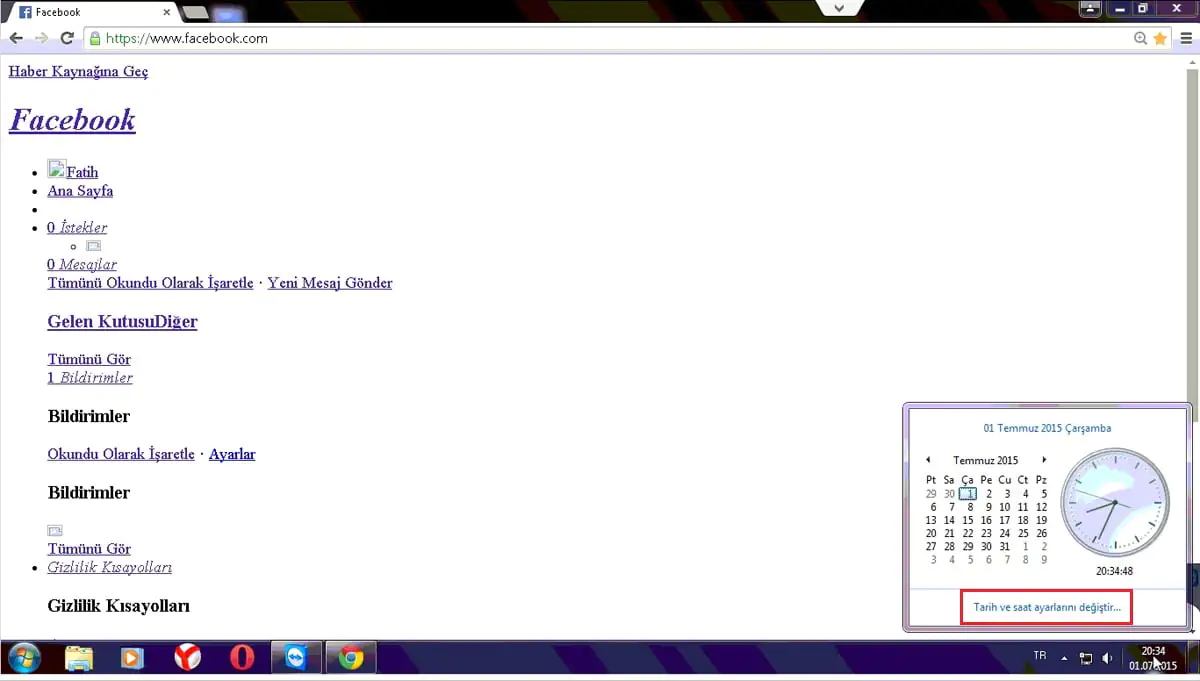Click the magnifier zoom icon in address bar

[1140, 38]
